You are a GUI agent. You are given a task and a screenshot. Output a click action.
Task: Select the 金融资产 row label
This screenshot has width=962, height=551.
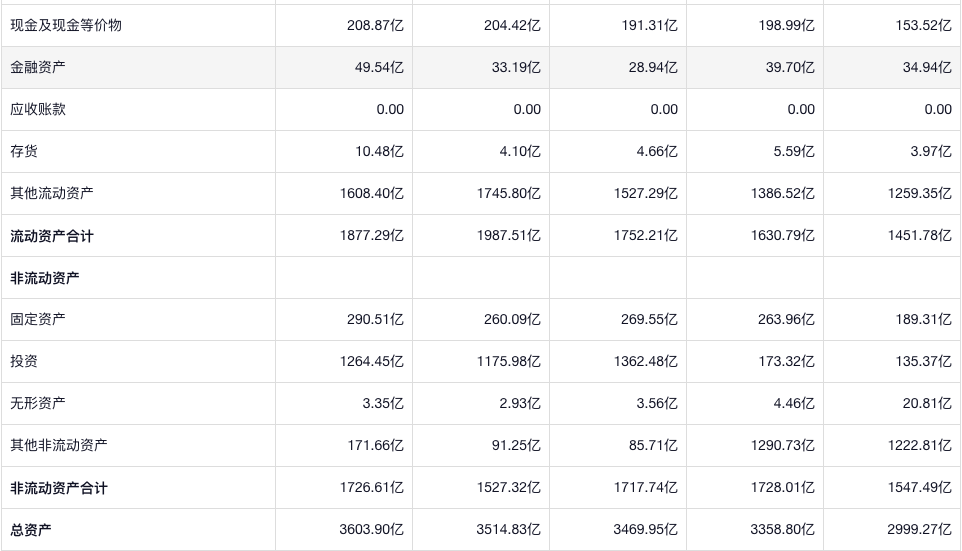40,67
